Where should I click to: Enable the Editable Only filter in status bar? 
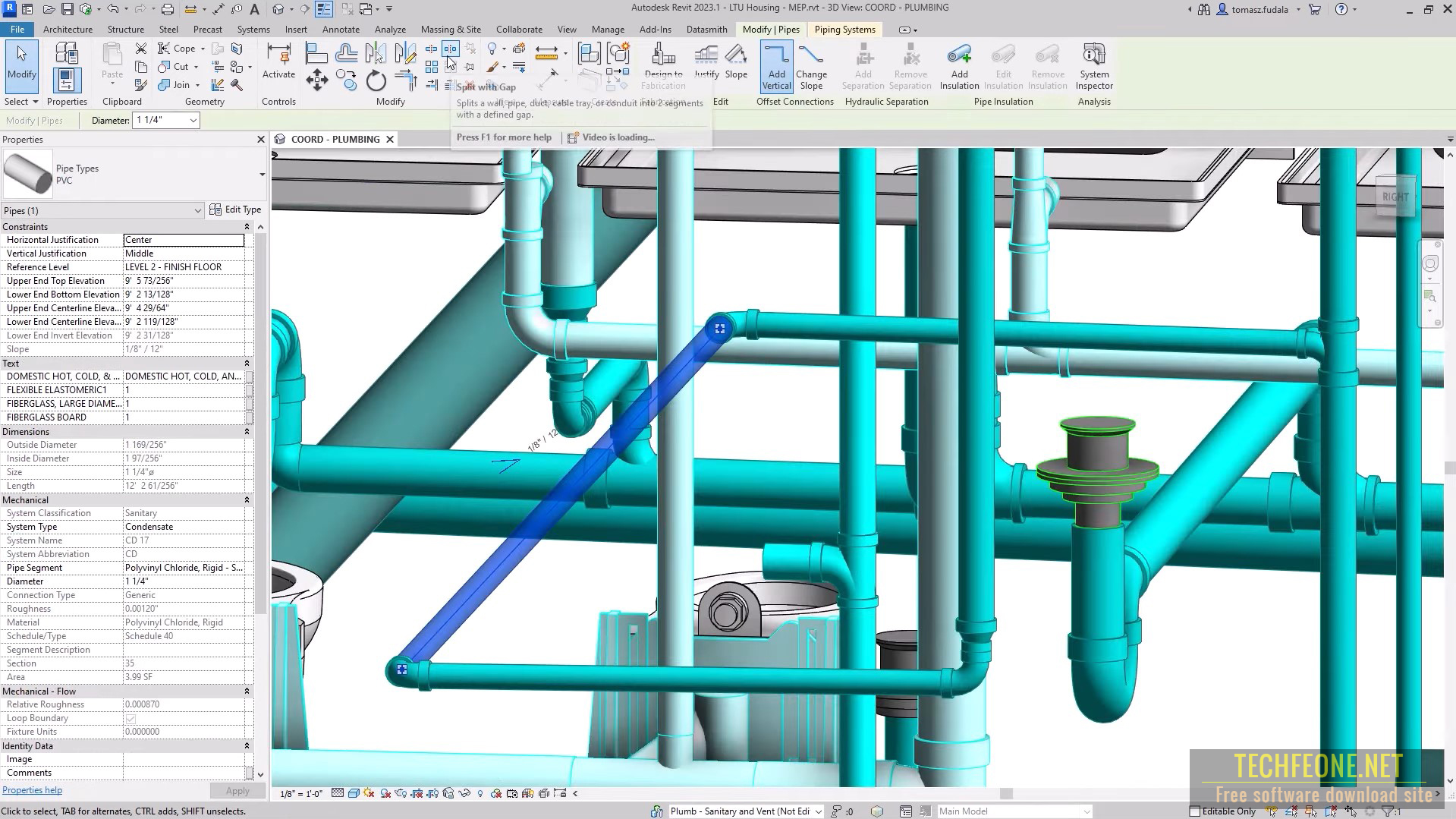(x=1195, y=811)
